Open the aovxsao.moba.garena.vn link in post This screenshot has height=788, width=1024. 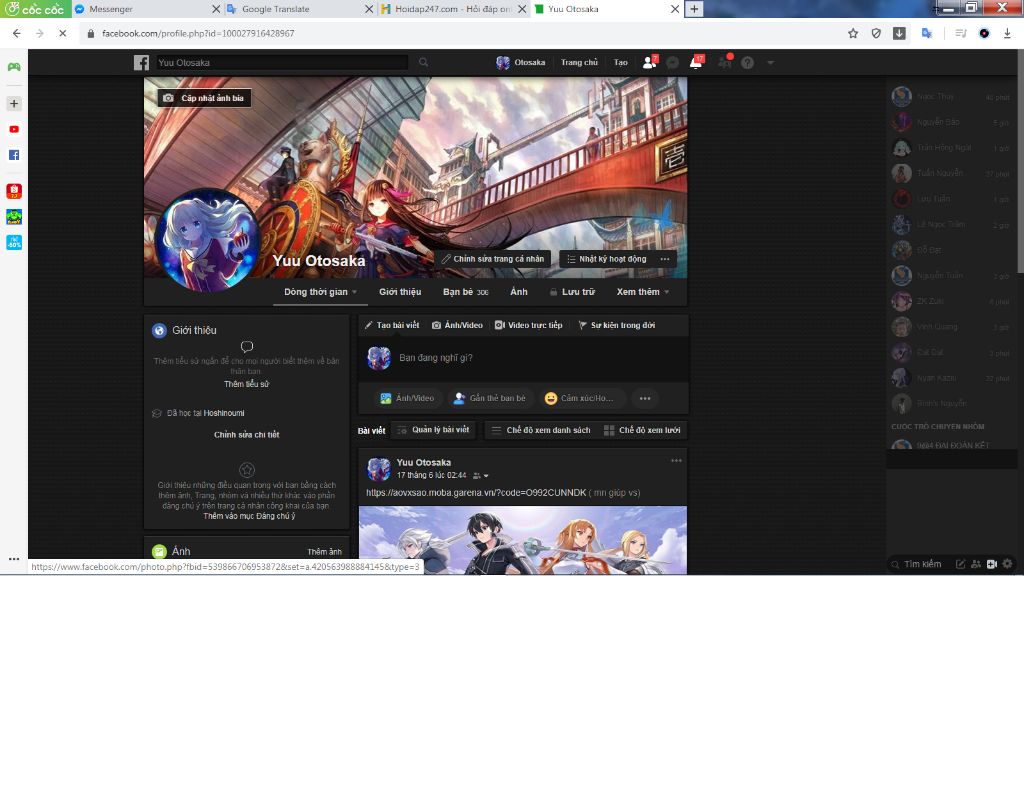[x=476, y=493]
